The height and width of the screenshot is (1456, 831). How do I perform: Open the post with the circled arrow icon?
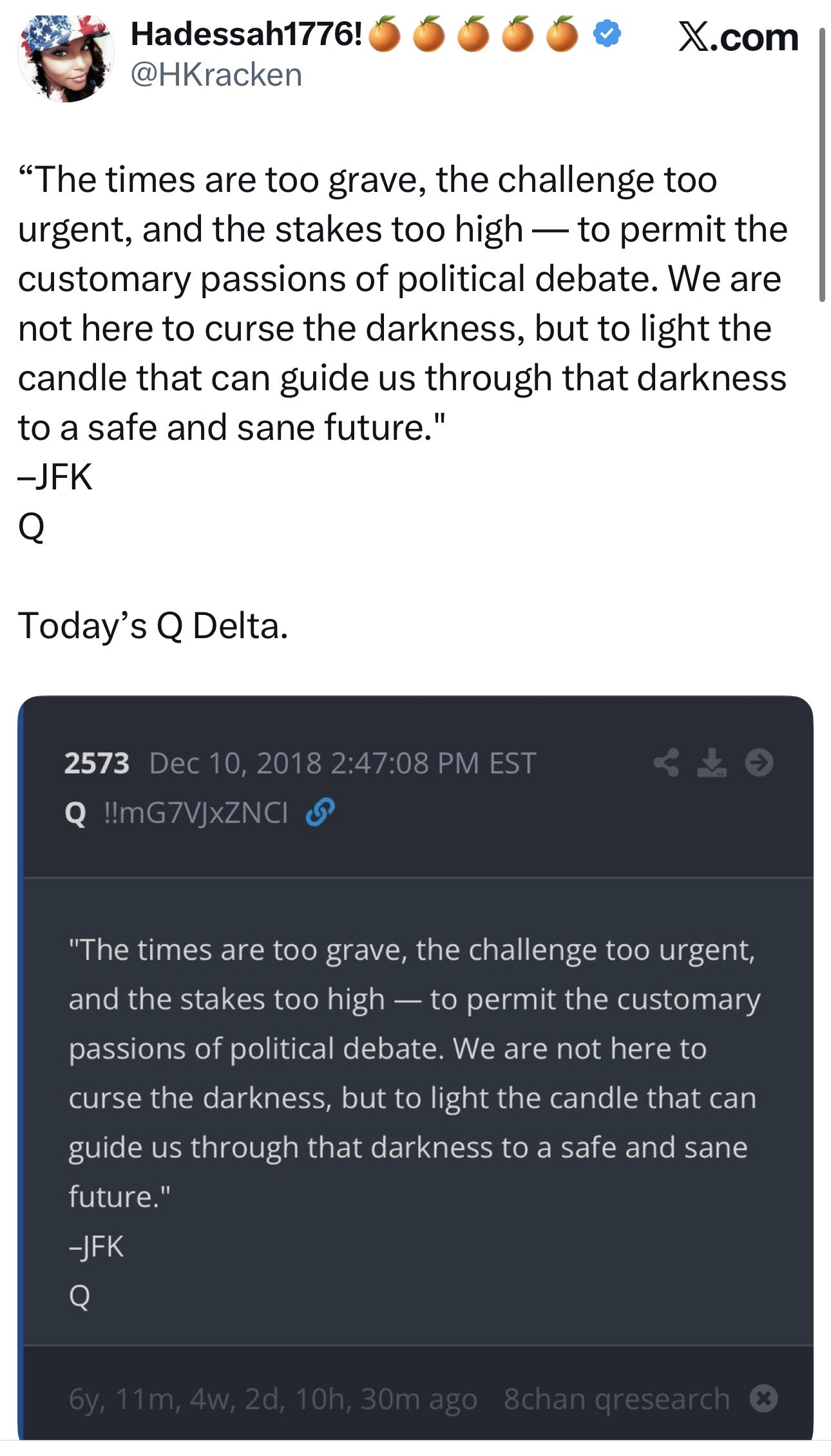759,762
